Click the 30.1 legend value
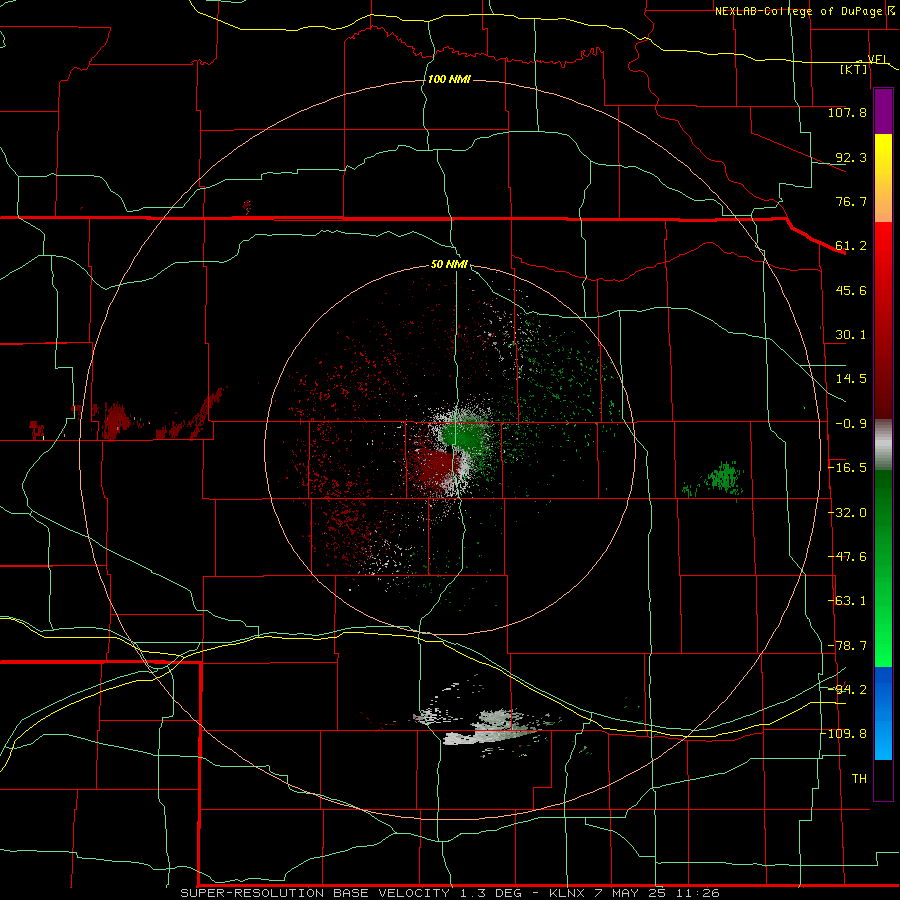Viewport: 900px width, 900px height. [851, 335]
